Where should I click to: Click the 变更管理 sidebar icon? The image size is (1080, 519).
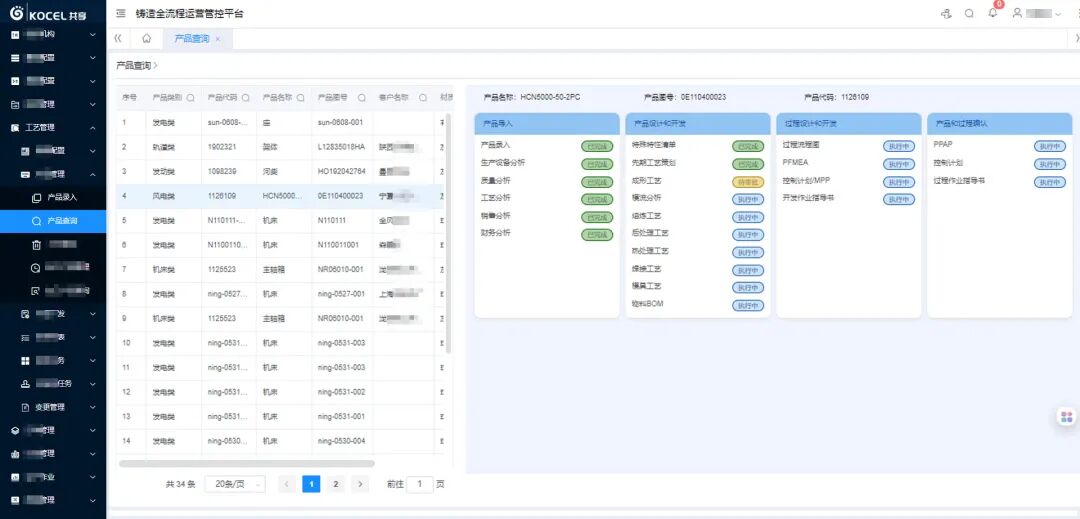coord(25,407)
